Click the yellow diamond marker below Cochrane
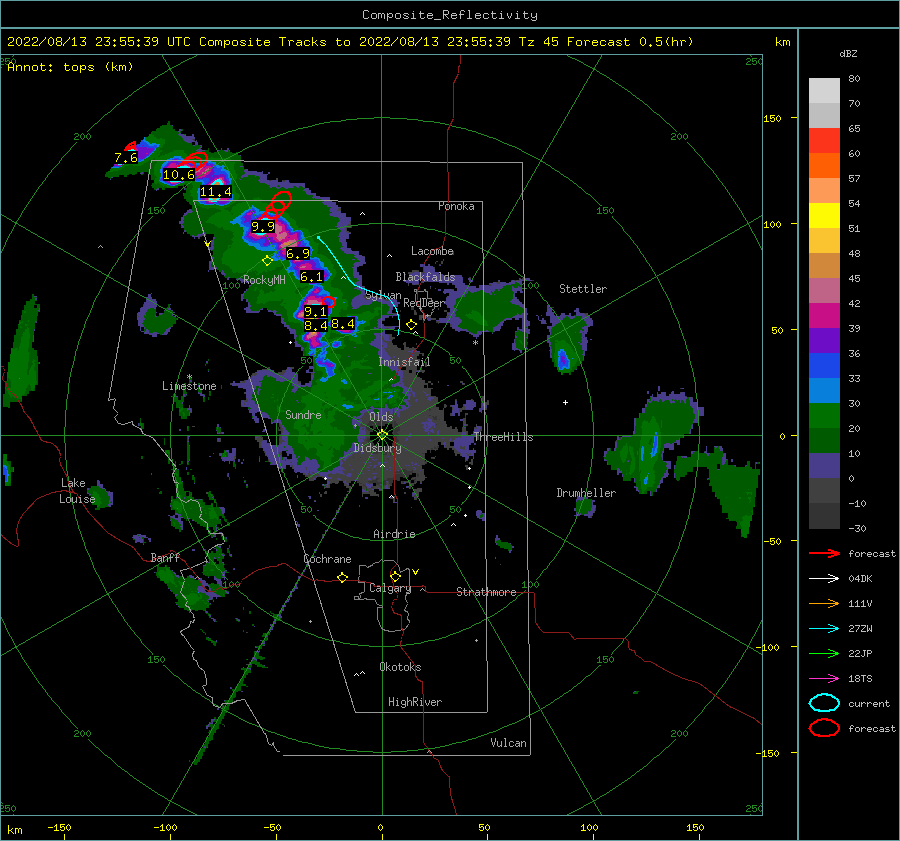 [342, 577]
